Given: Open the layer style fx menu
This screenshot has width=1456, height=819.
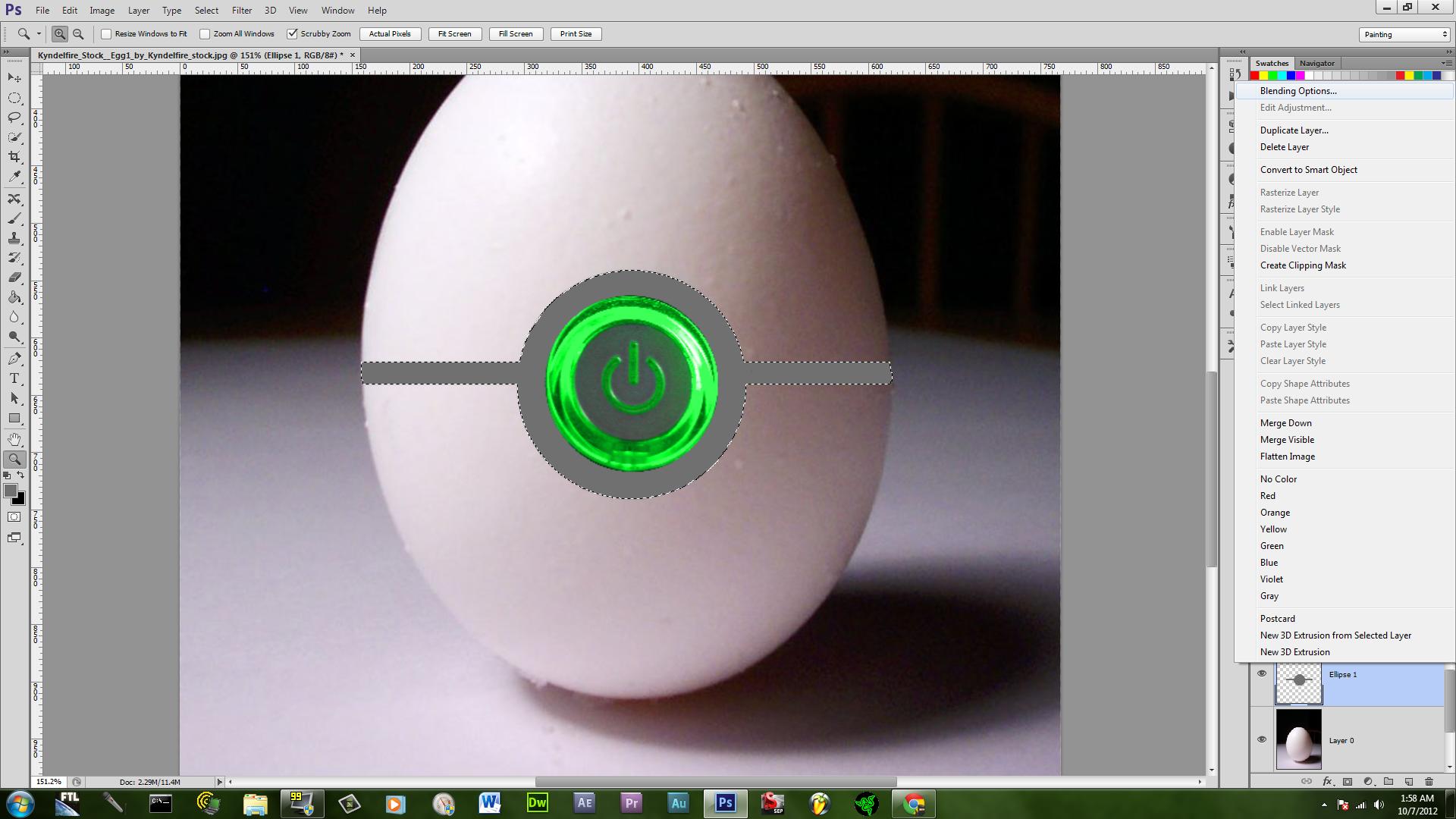Looking at the screenshot, I should pyautogui.click(x=1327, y=781).
